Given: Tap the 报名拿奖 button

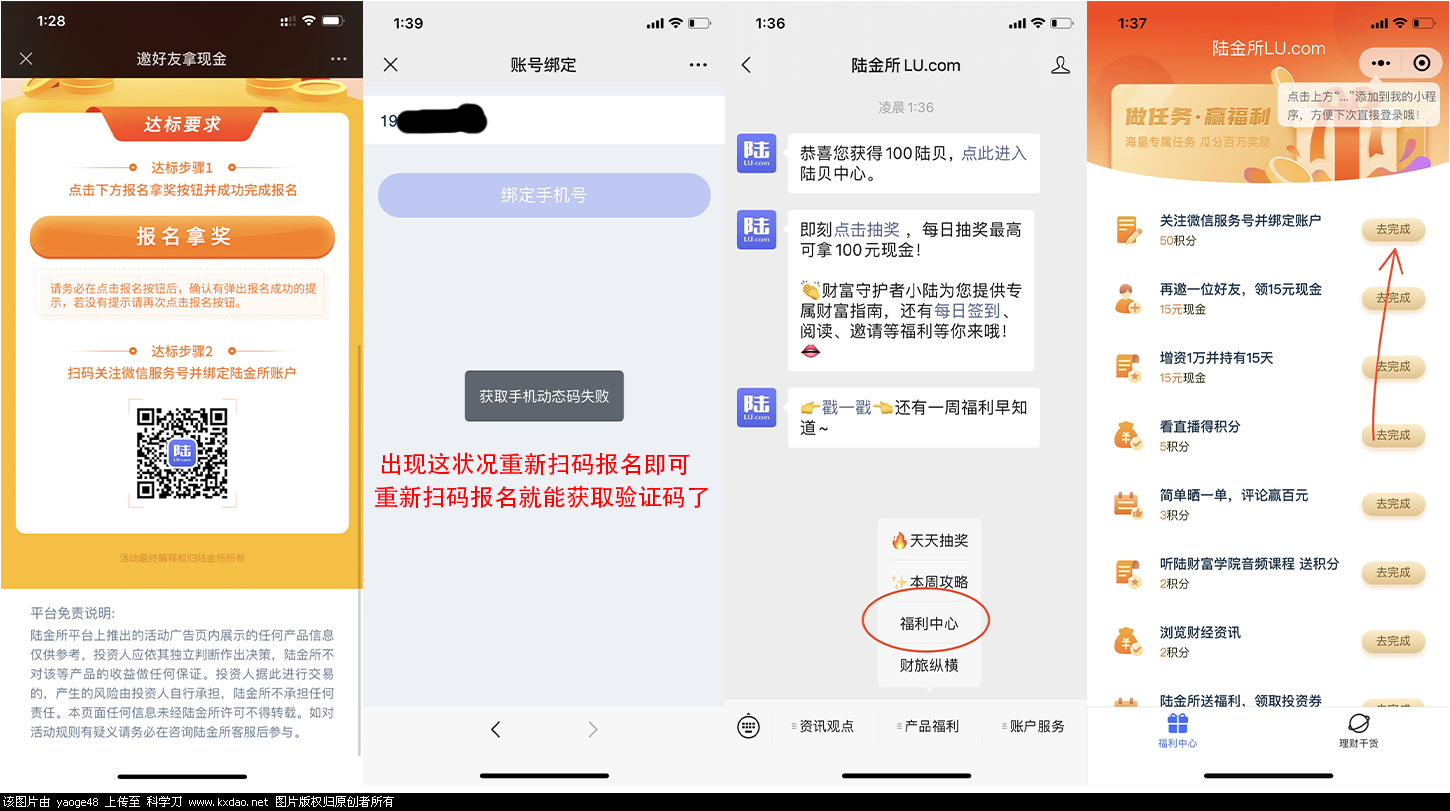Looking at the screenshot, I should click(x=182, y=237).
